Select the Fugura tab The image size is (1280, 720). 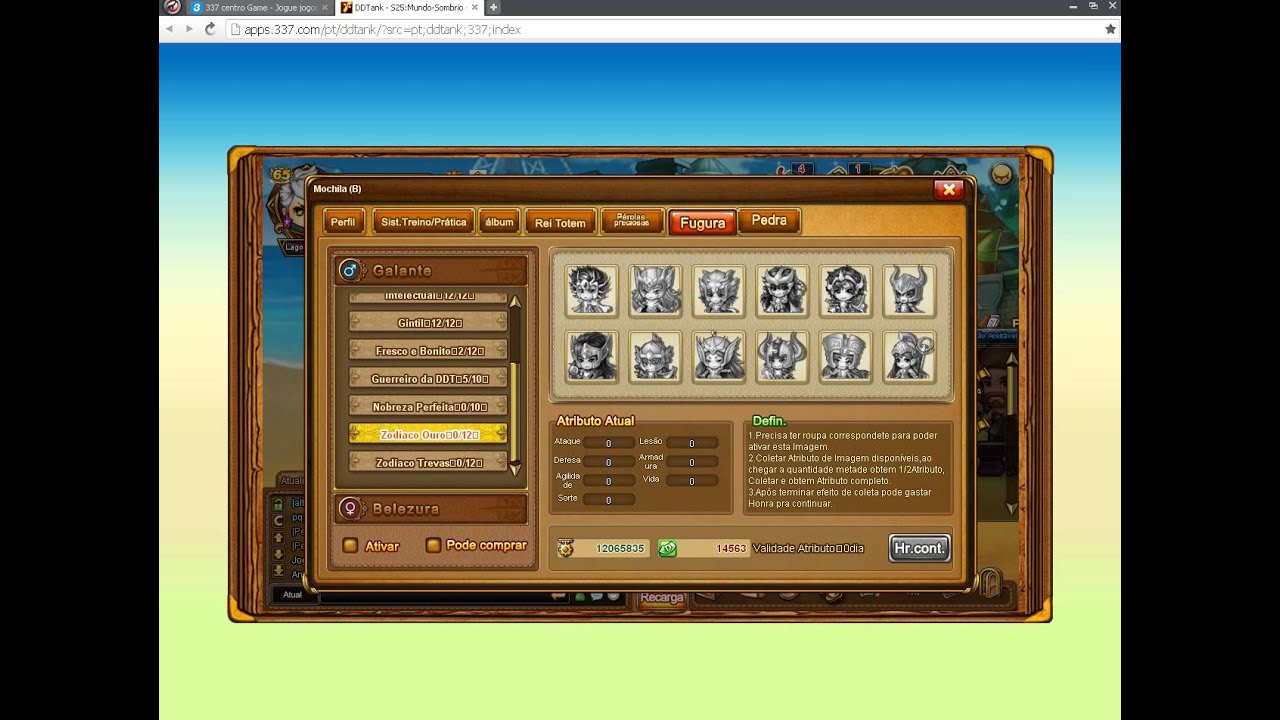[x=702, y=223]
